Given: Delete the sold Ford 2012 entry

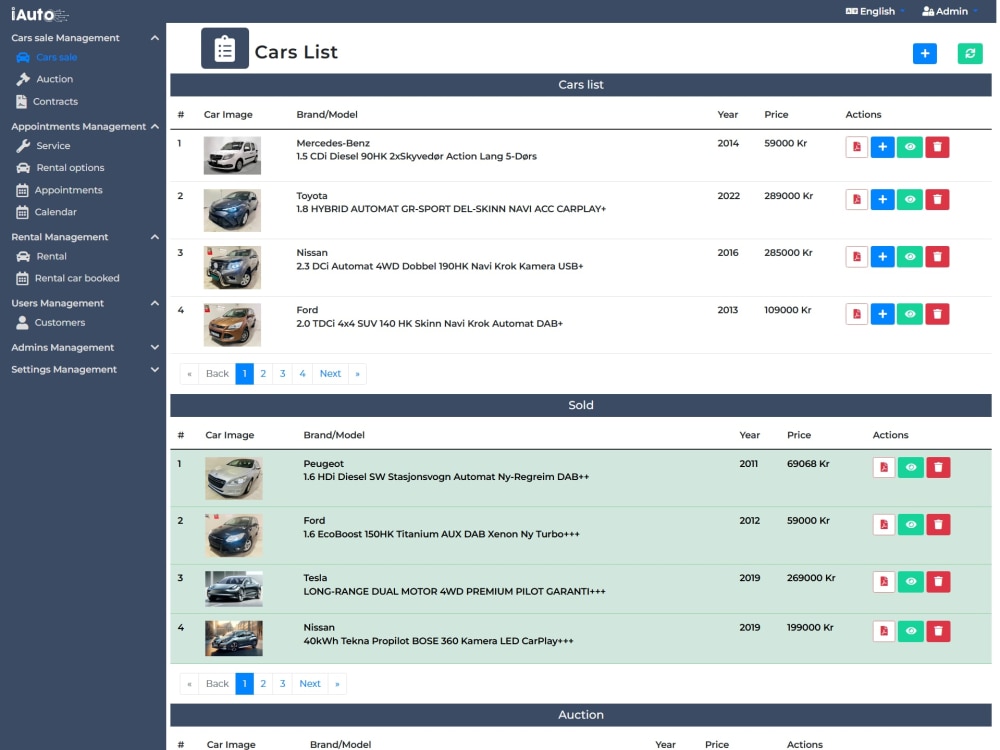Looking at the screenshot, I should click(938, 525).
